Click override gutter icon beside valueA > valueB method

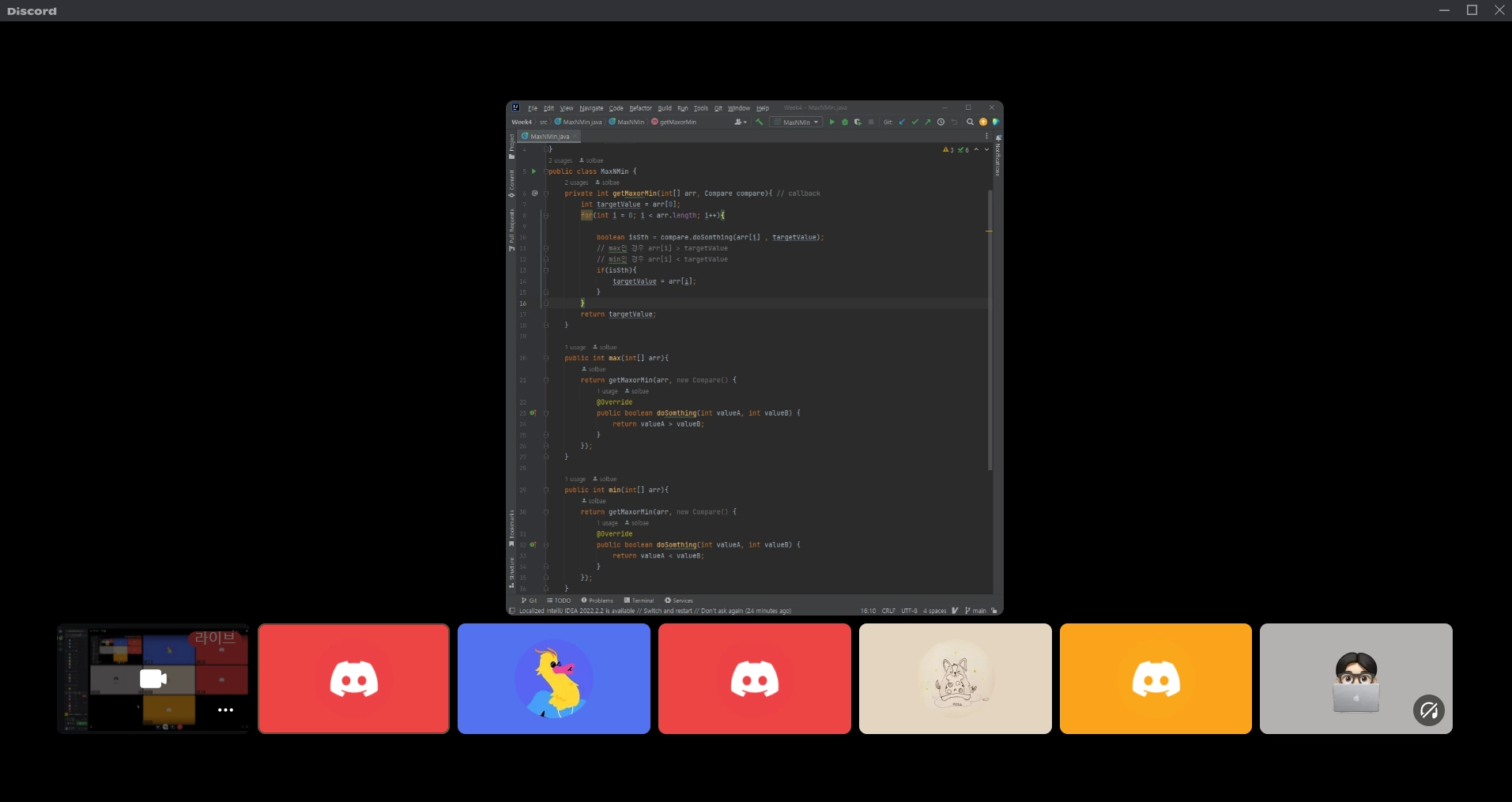(533, 413)
